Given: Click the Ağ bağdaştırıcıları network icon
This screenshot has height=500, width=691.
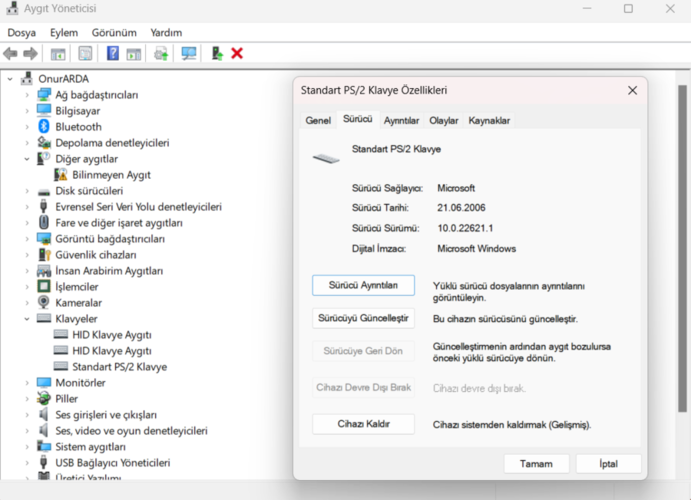Looking at the screenshot, I should pos(44,94).
